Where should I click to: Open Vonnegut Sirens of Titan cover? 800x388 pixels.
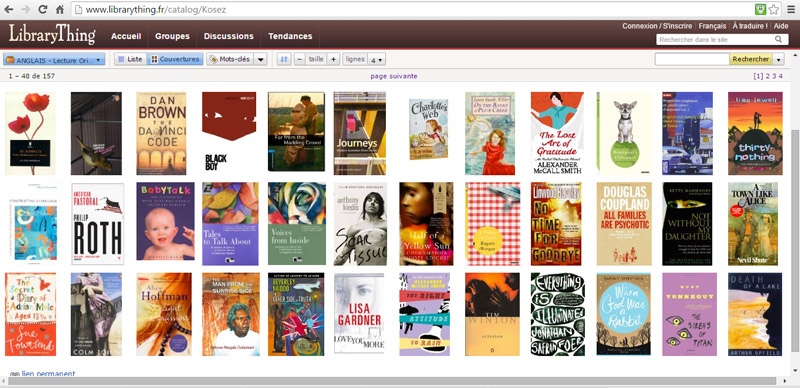point(689,314)
